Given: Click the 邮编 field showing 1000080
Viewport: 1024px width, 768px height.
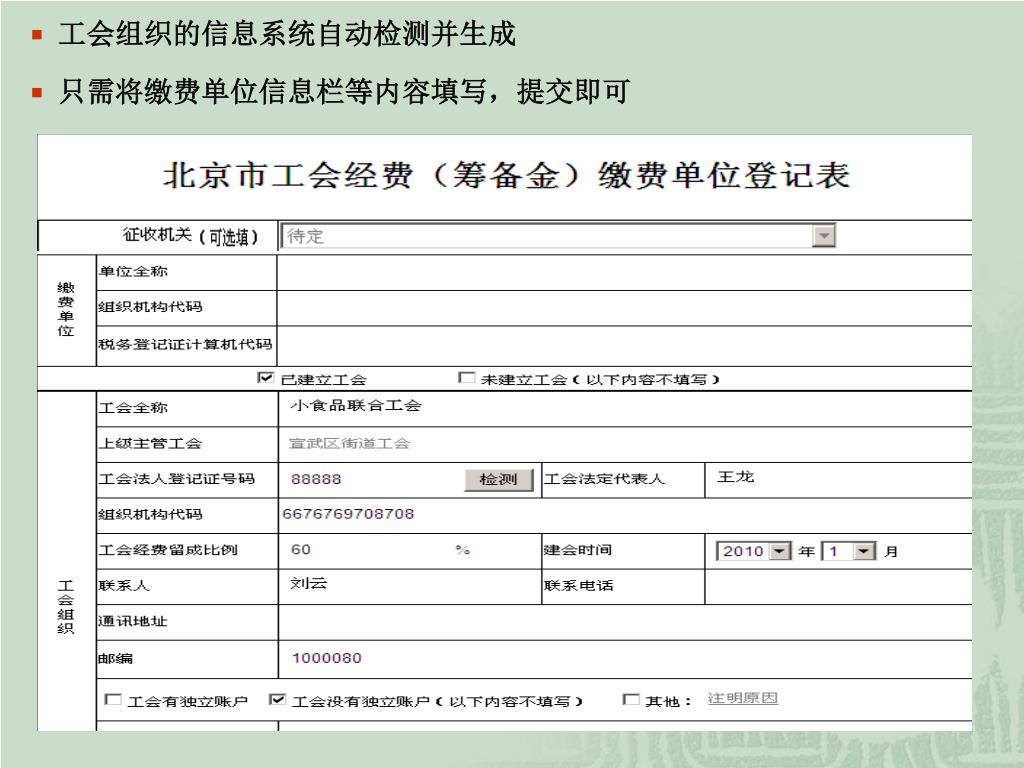Looking at the screenshot, I should coord(625,658).
